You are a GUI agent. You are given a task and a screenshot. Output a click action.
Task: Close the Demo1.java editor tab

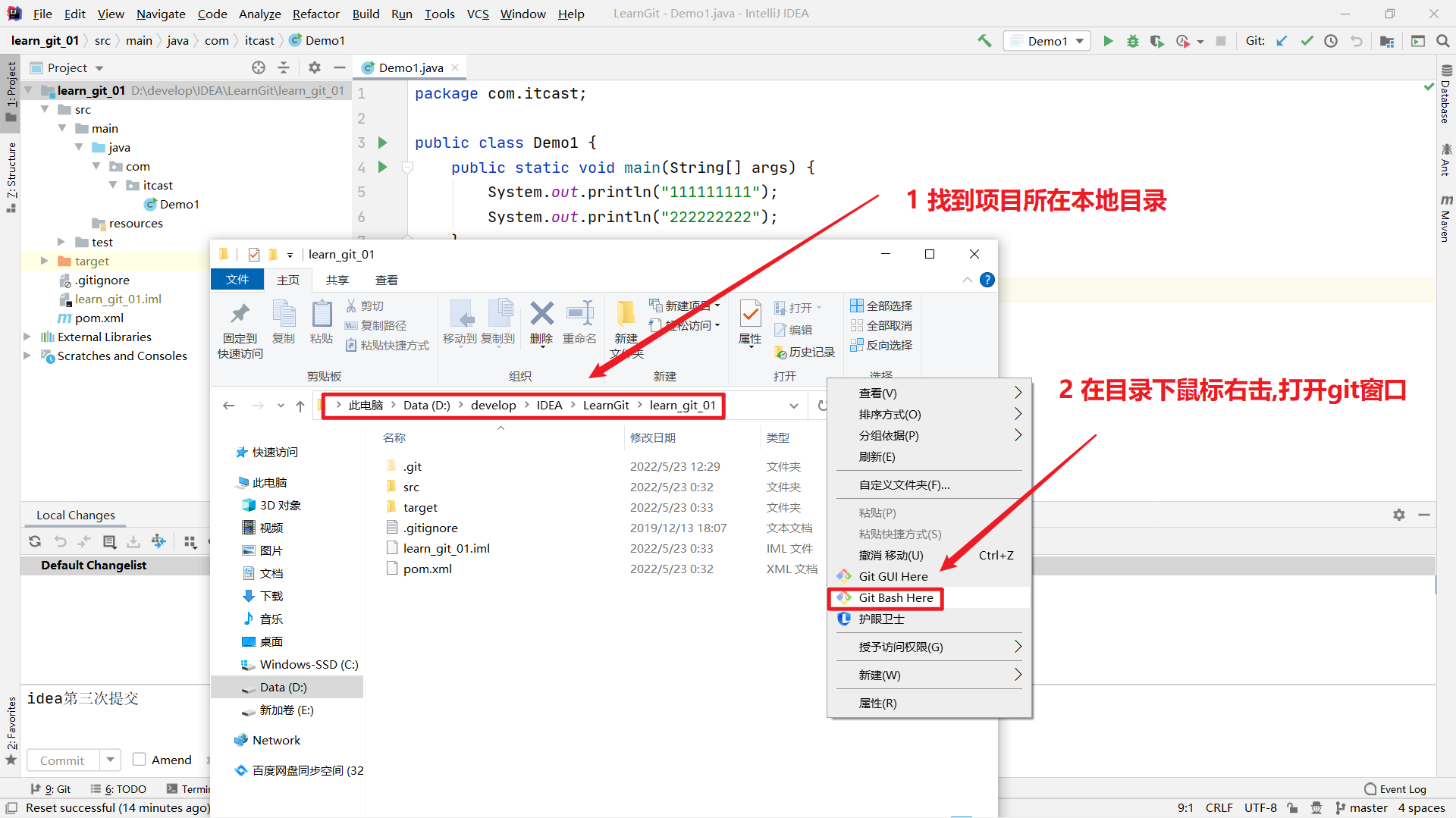pos(455,67)
